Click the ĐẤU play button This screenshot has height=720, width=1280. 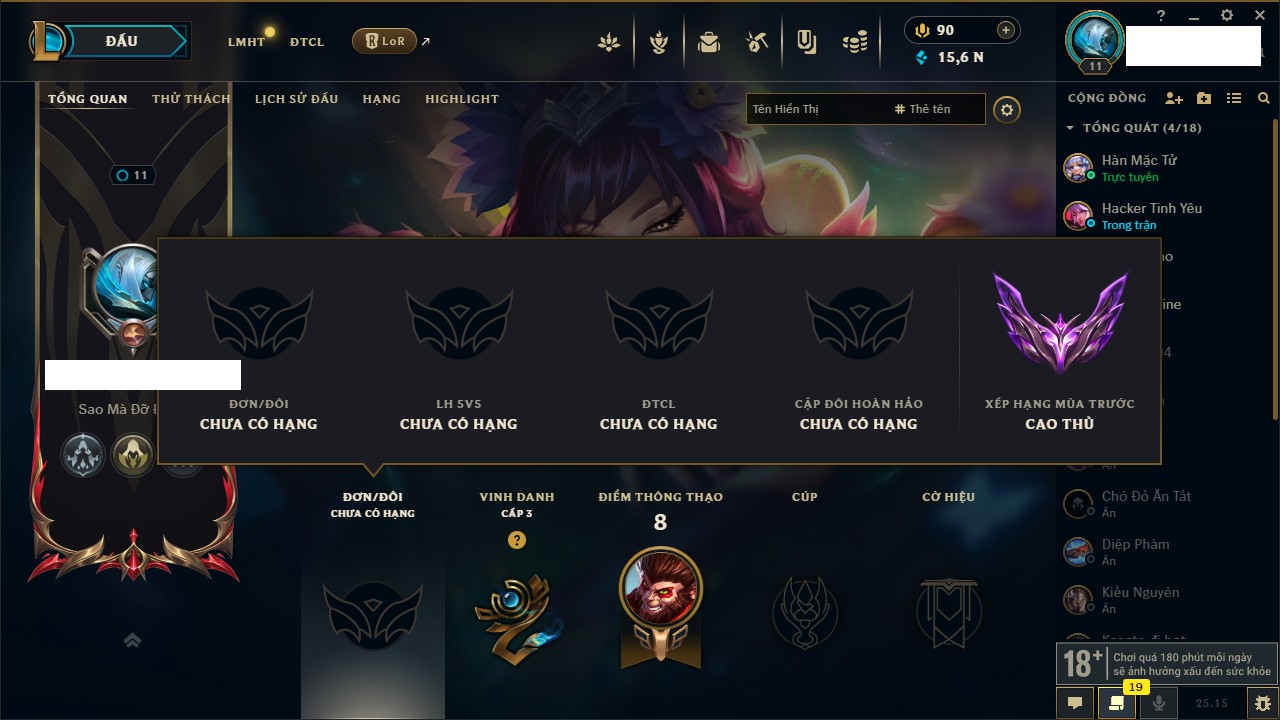point(122,41)
